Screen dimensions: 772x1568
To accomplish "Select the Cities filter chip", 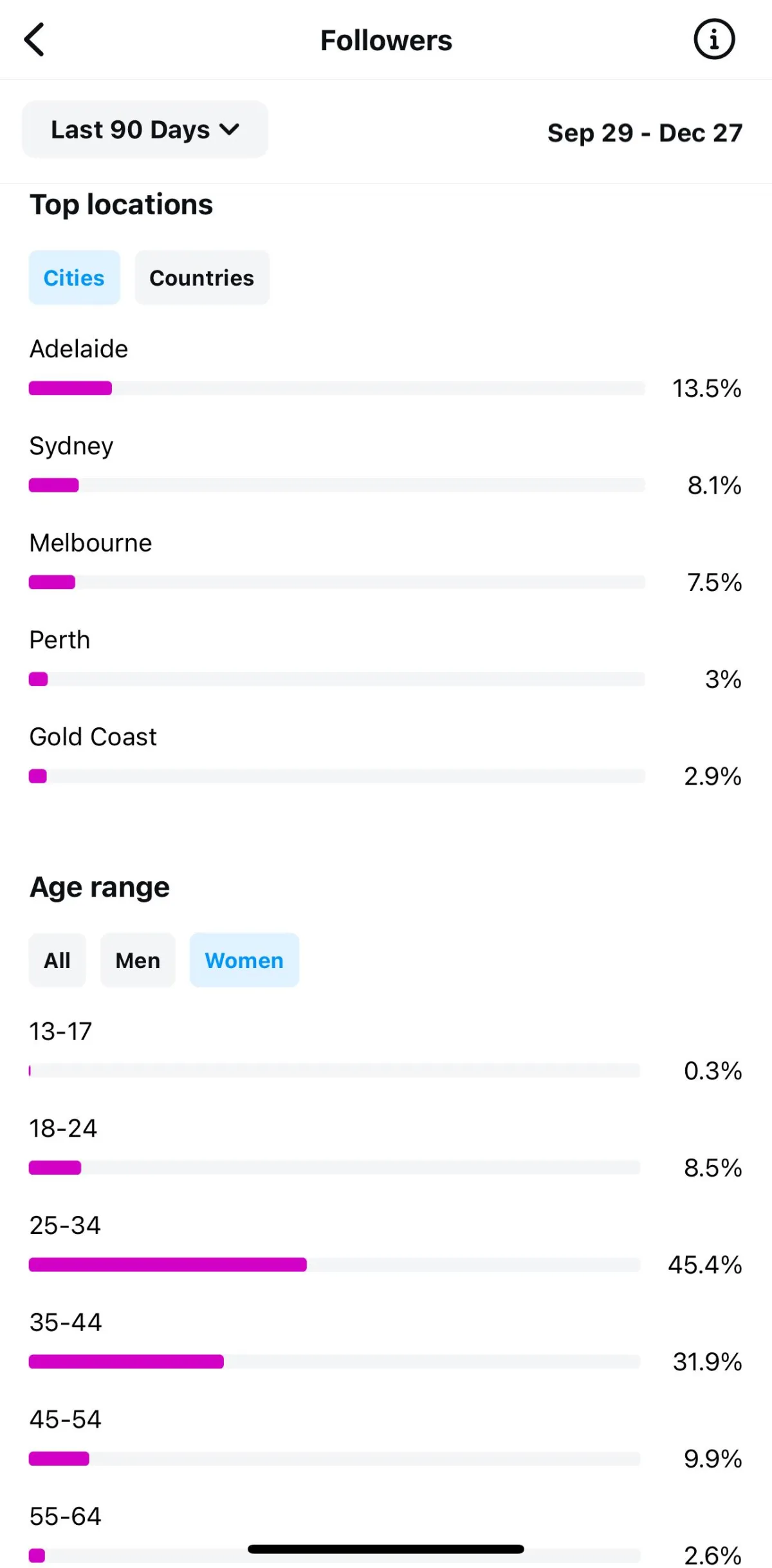I will pyautogui.click(x=74, y=277).
